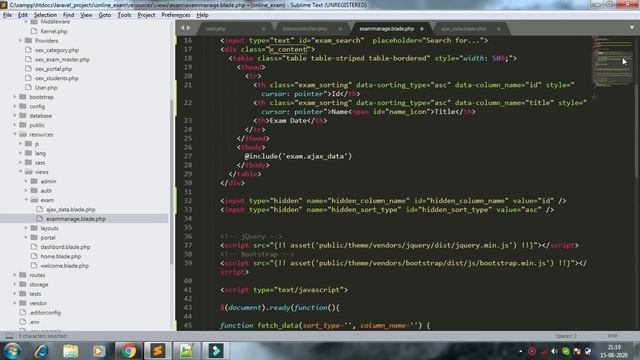
Task: Open ajax_data.blade.php in the sidebar tree
Action: 70,209
